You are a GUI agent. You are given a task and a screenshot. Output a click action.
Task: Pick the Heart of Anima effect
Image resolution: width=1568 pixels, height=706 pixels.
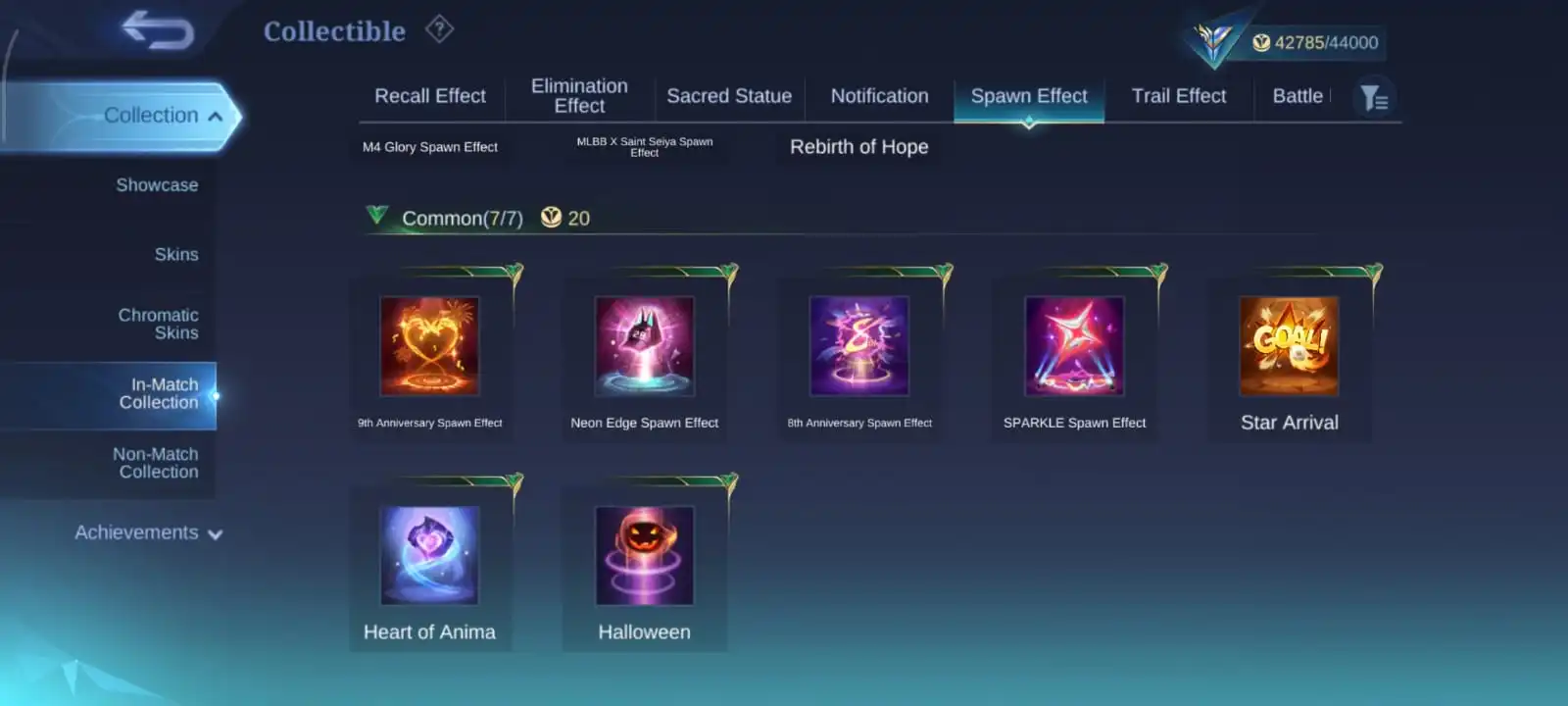[x=429, y=555]
